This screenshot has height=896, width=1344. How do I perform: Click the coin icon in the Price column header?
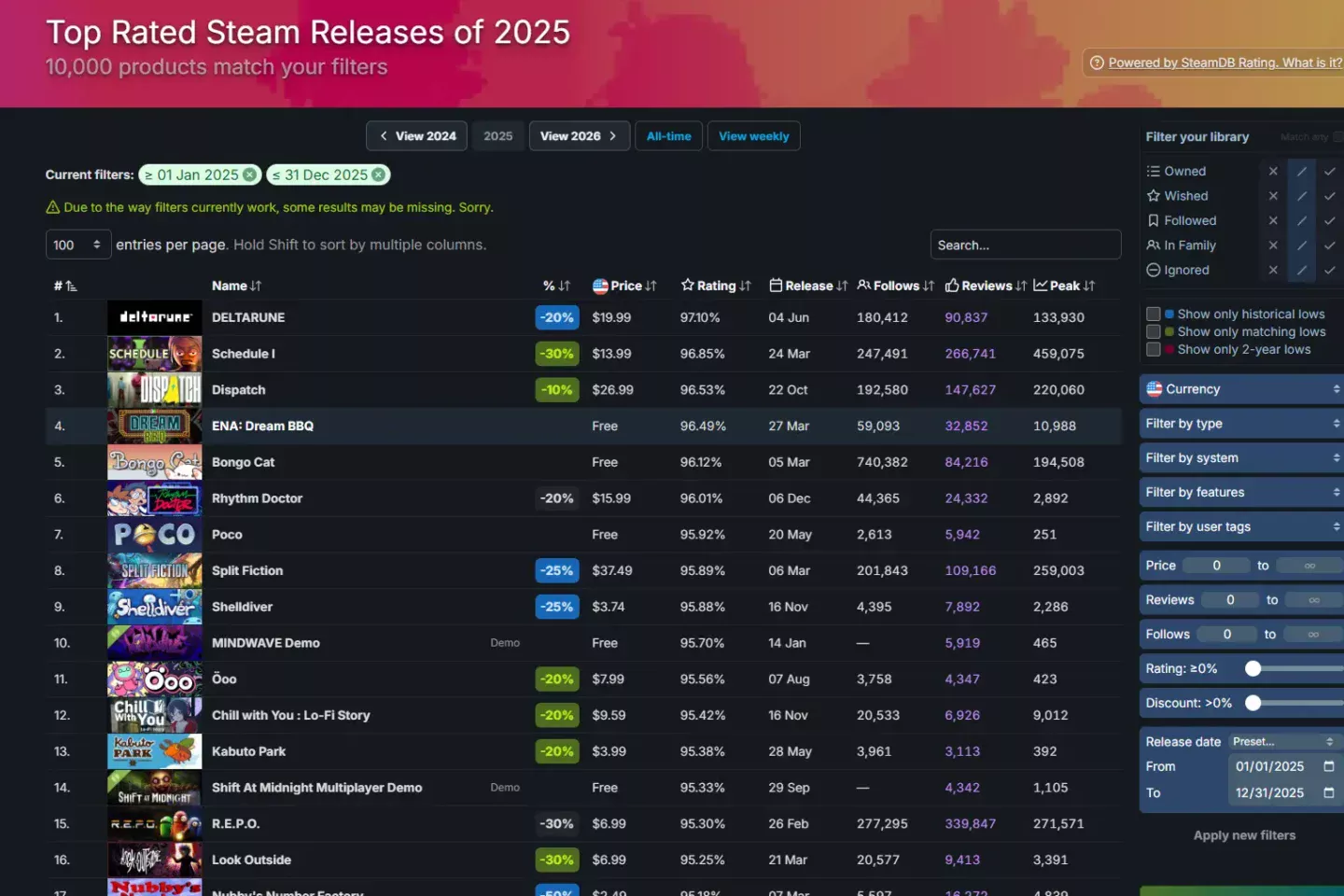point(600,286)
